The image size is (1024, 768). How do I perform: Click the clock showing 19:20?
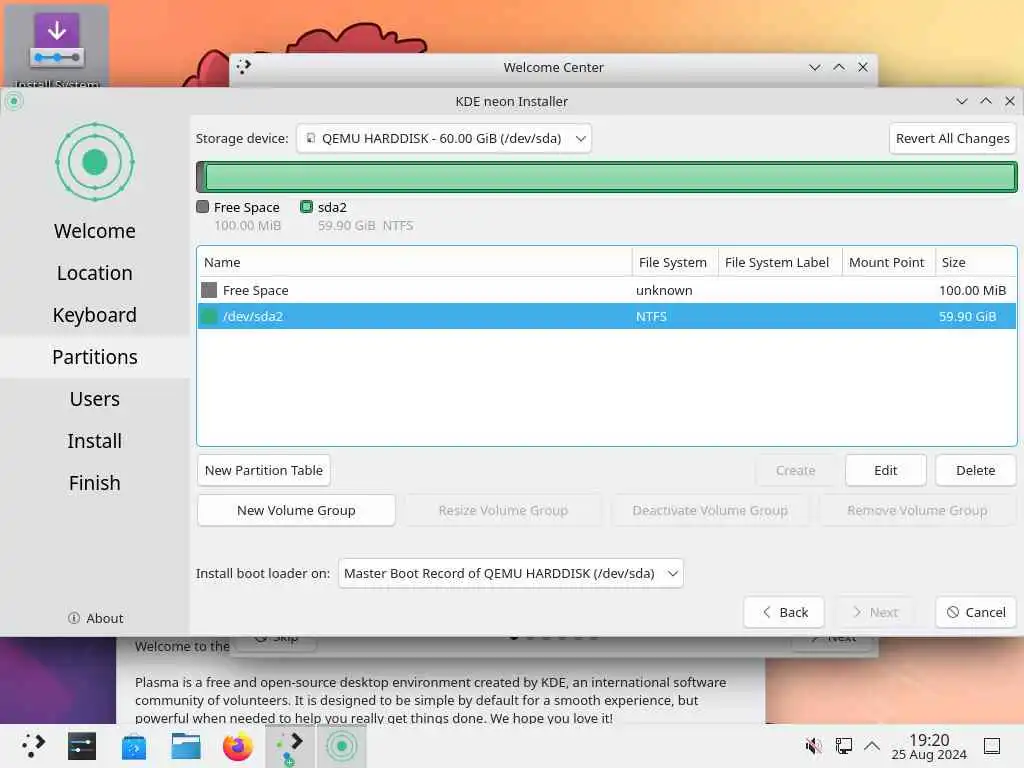(929, 746)
